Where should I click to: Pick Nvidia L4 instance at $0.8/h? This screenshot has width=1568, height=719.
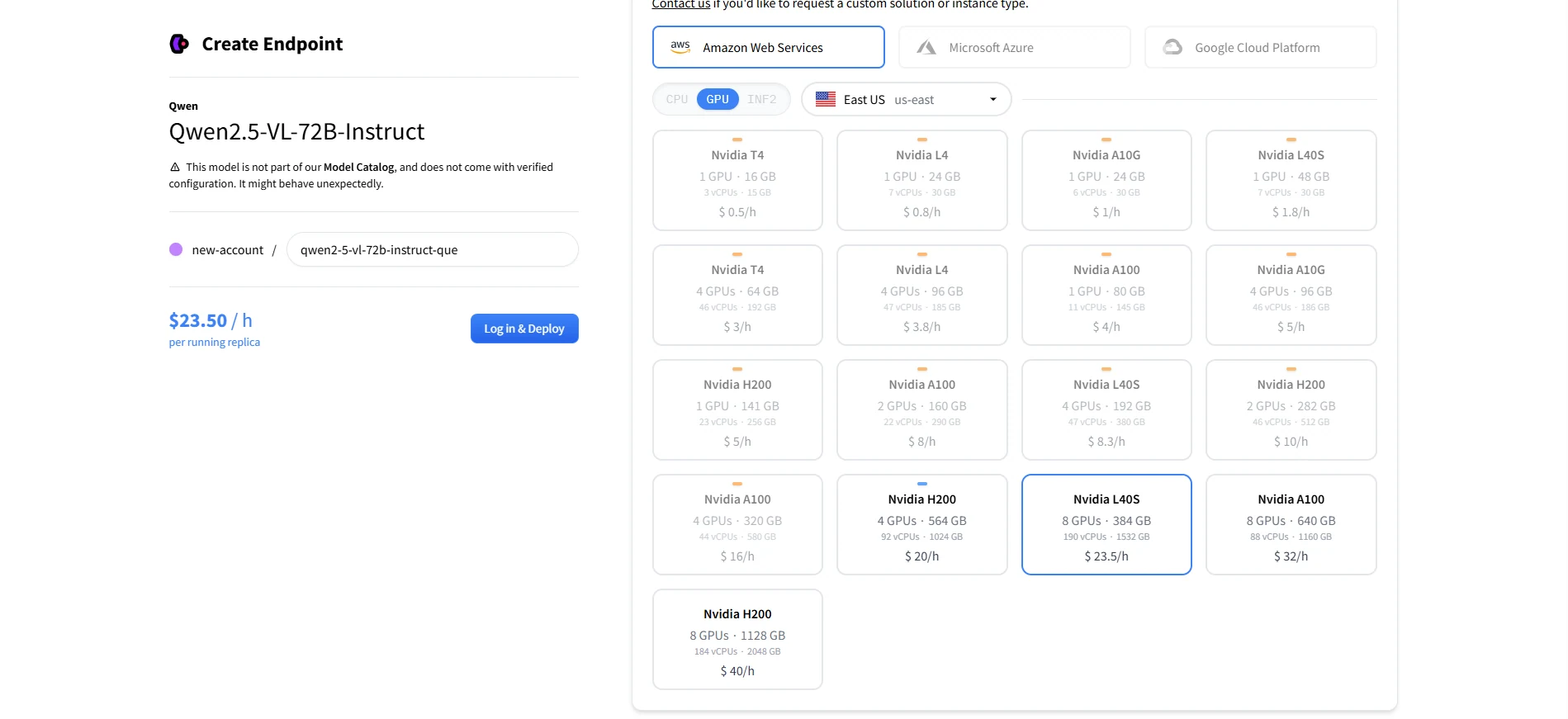click(x=921, y=180)
